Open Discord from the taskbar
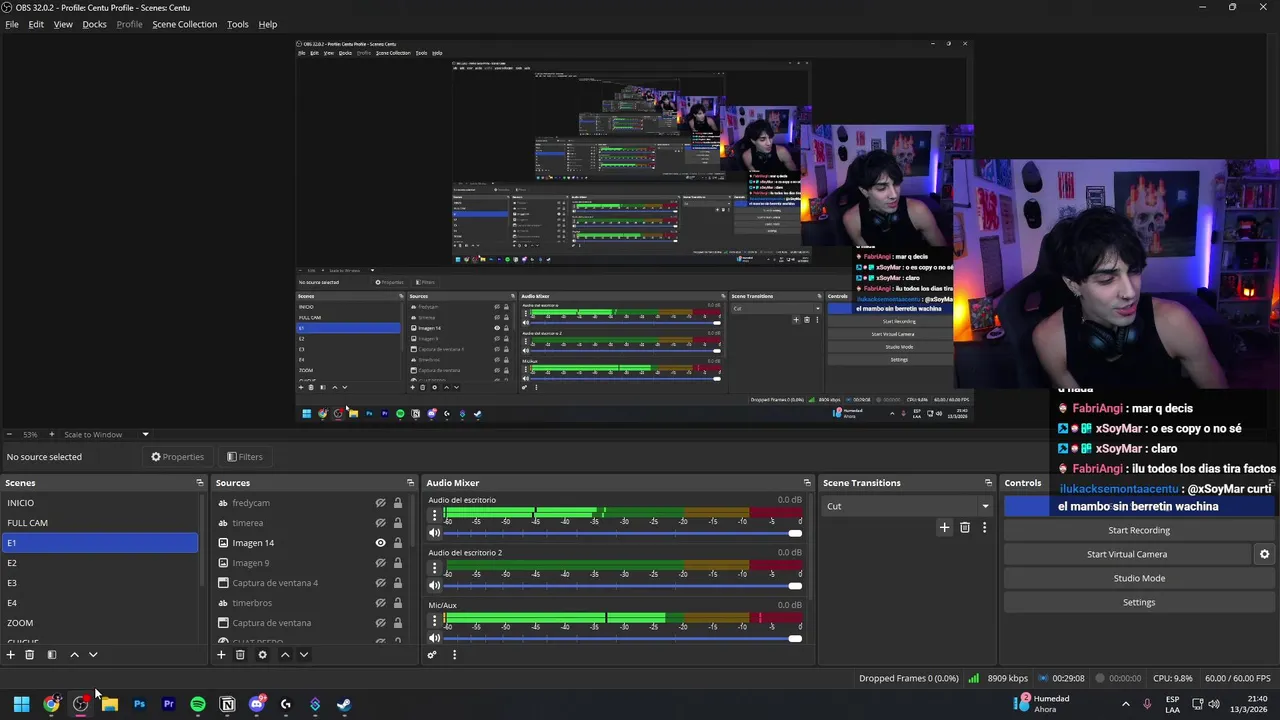The image size is (1280, 720). tap(257, 704)
